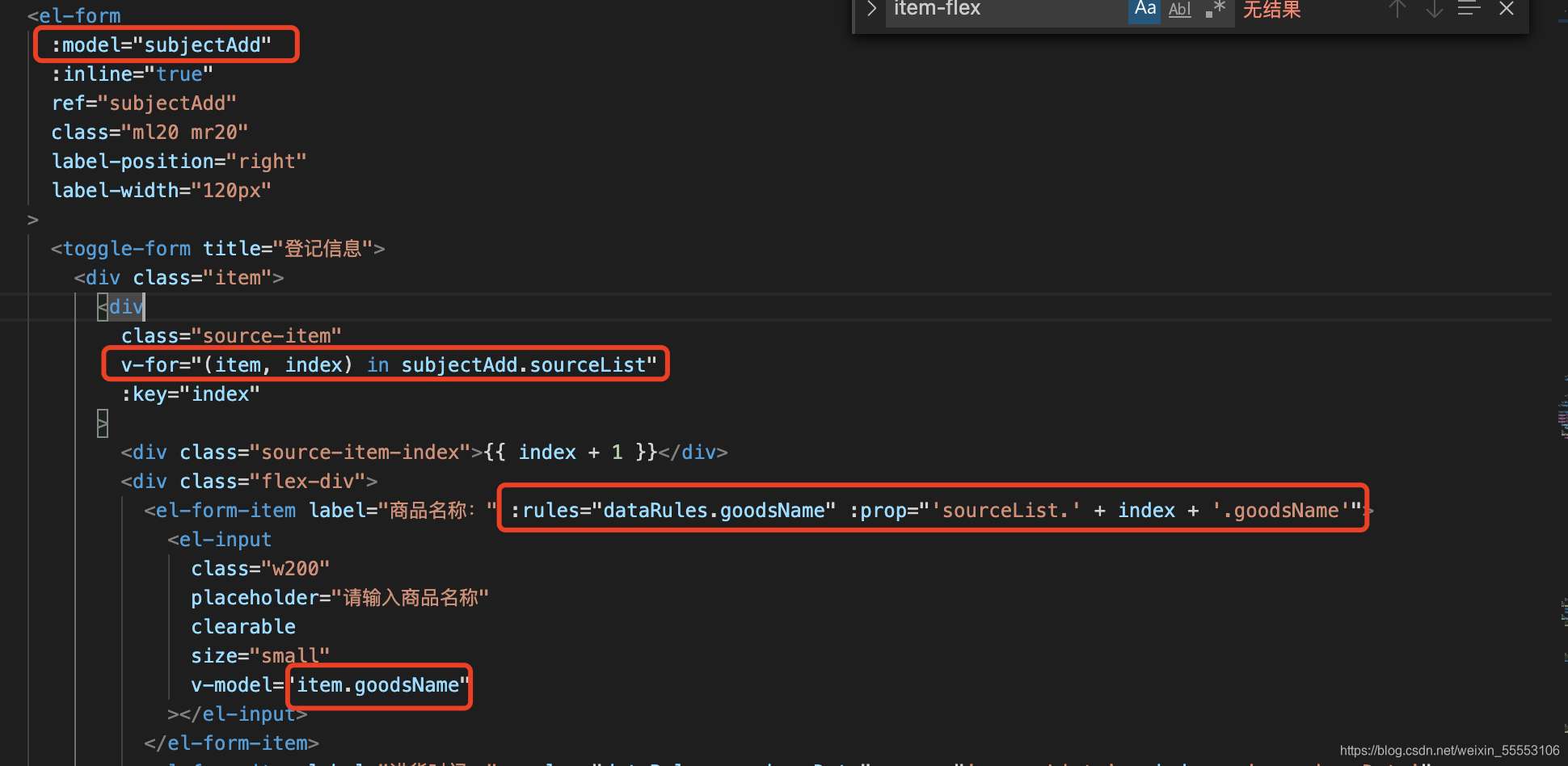Click the :key="index" attribute
Image resolution: width=1568 pixels, height=766 pixels.
pos(191,394)
